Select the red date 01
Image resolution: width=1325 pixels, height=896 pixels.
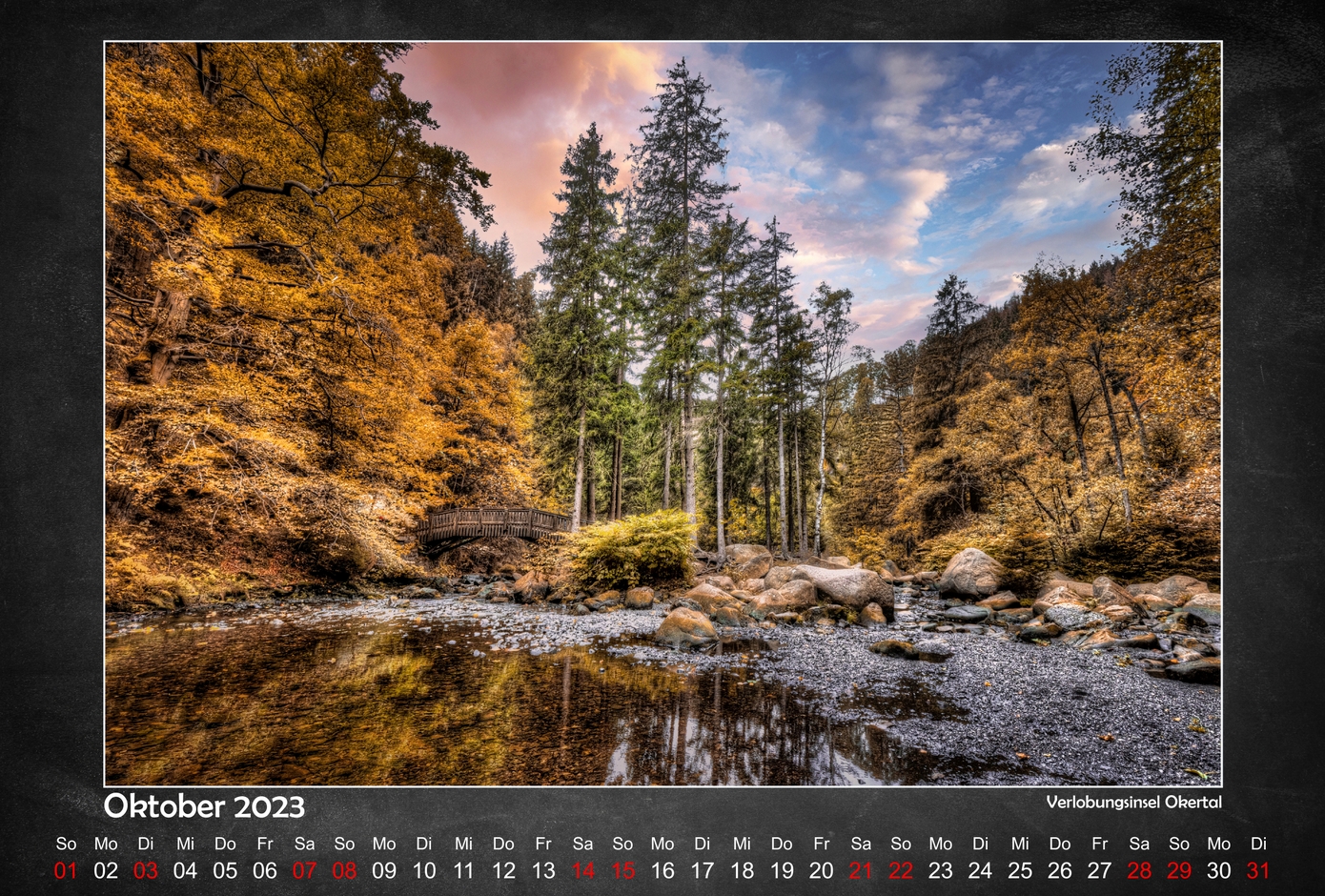point(66,870)
